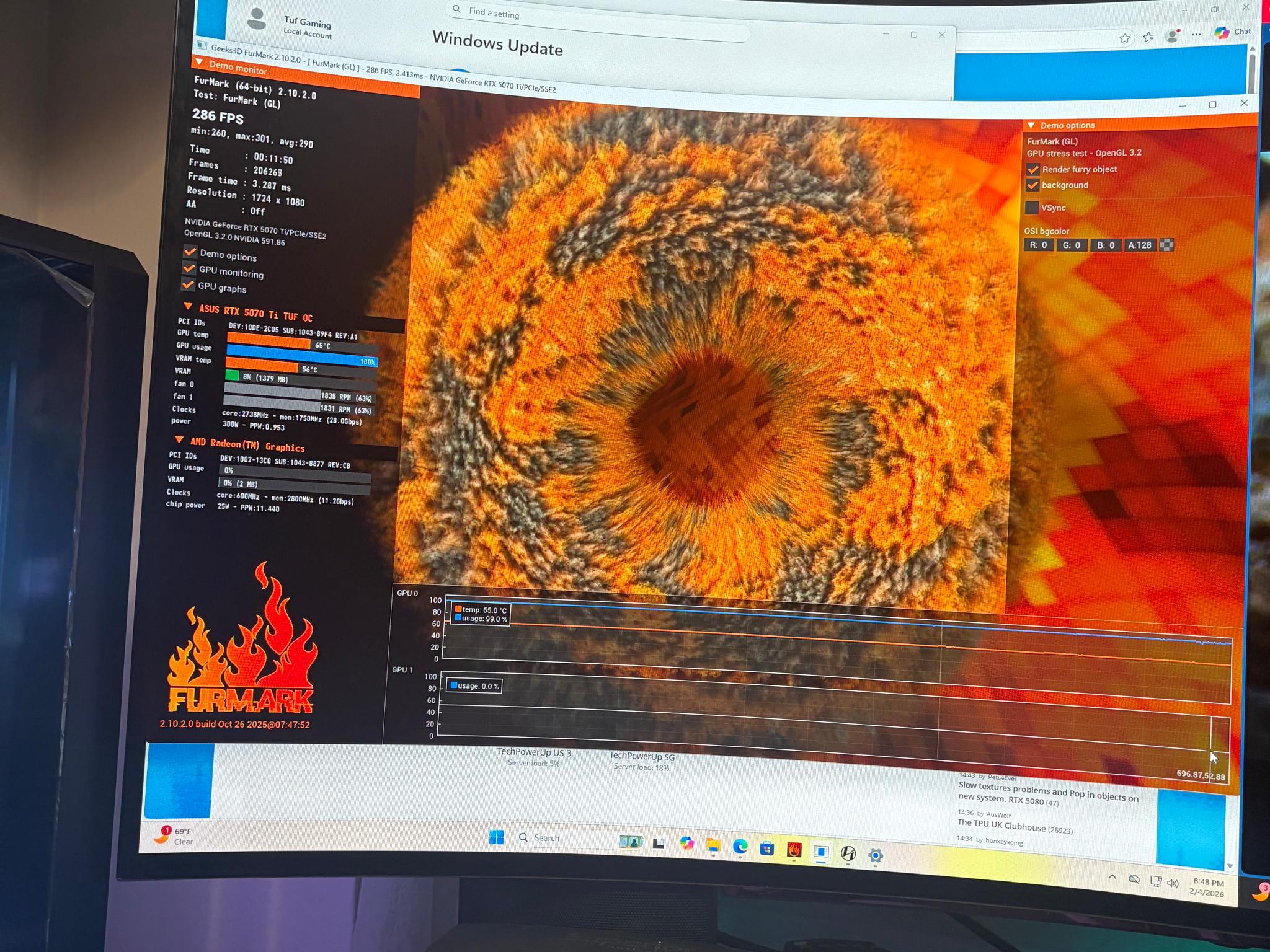Click the 2.10.2.0 build Oct 26 2025 text
This screenshot has width=1270, height=952.
pyautogui.click(x=234, y=724)
